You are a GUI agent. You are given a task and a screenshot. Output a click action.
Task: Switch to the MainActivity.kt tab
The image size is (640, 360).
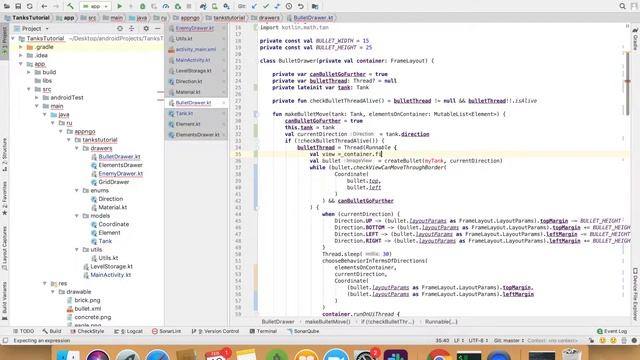(x=196, y=60)
